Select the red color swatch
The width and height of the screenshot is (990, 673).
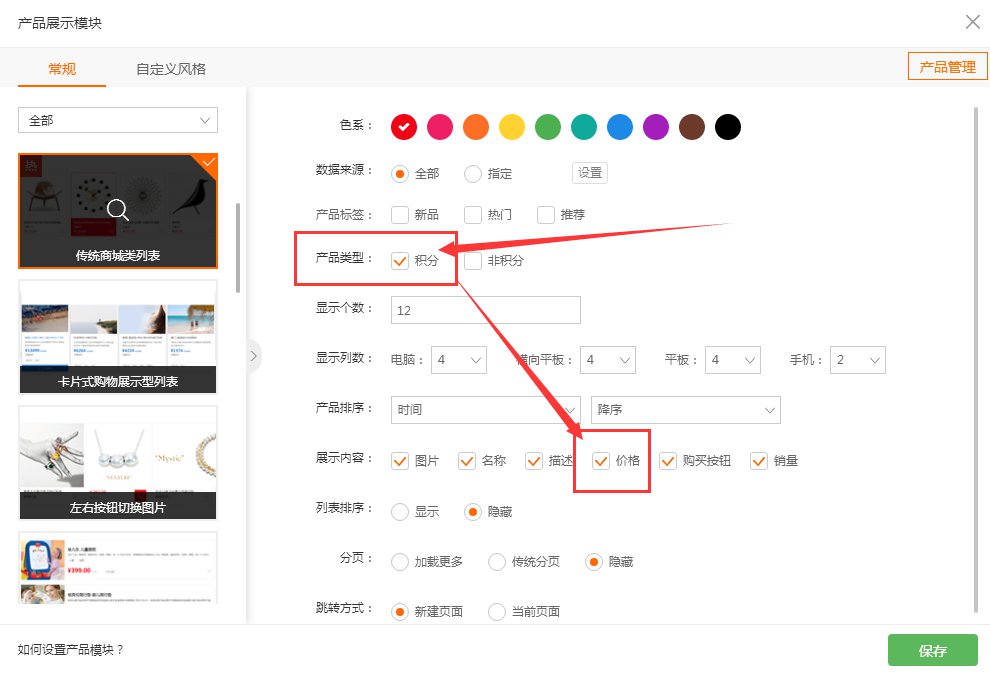pos(404,127)
